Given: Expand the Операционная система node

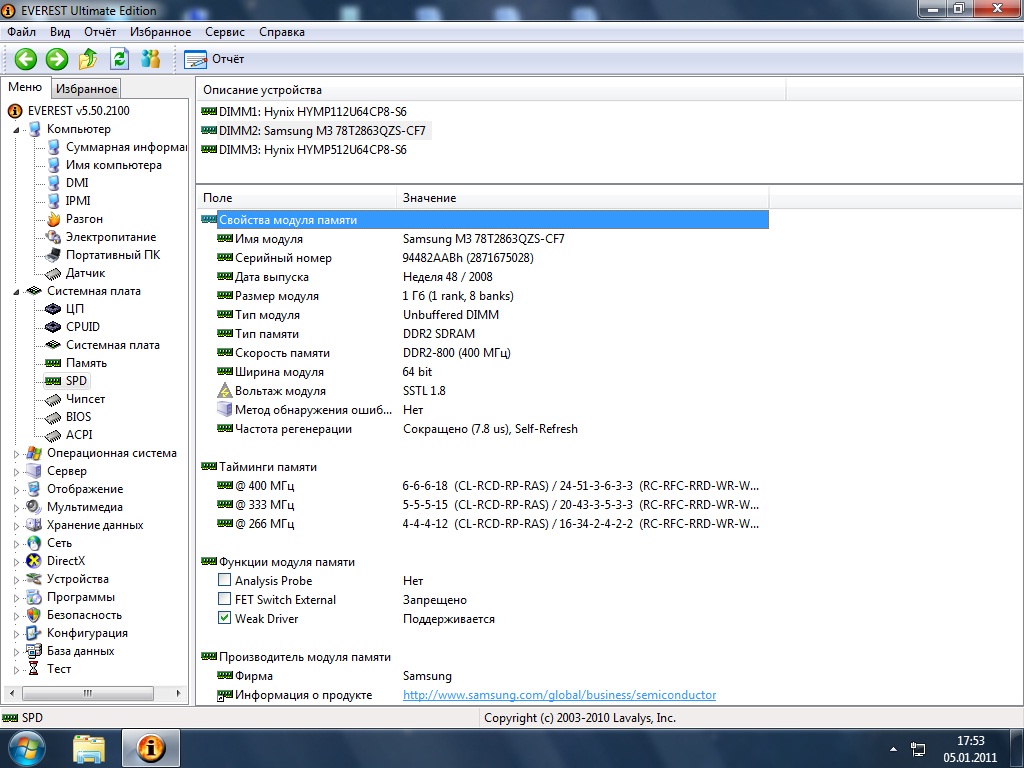Looking at the screenshot, I should pyautogui.click(x=17, y=453).
